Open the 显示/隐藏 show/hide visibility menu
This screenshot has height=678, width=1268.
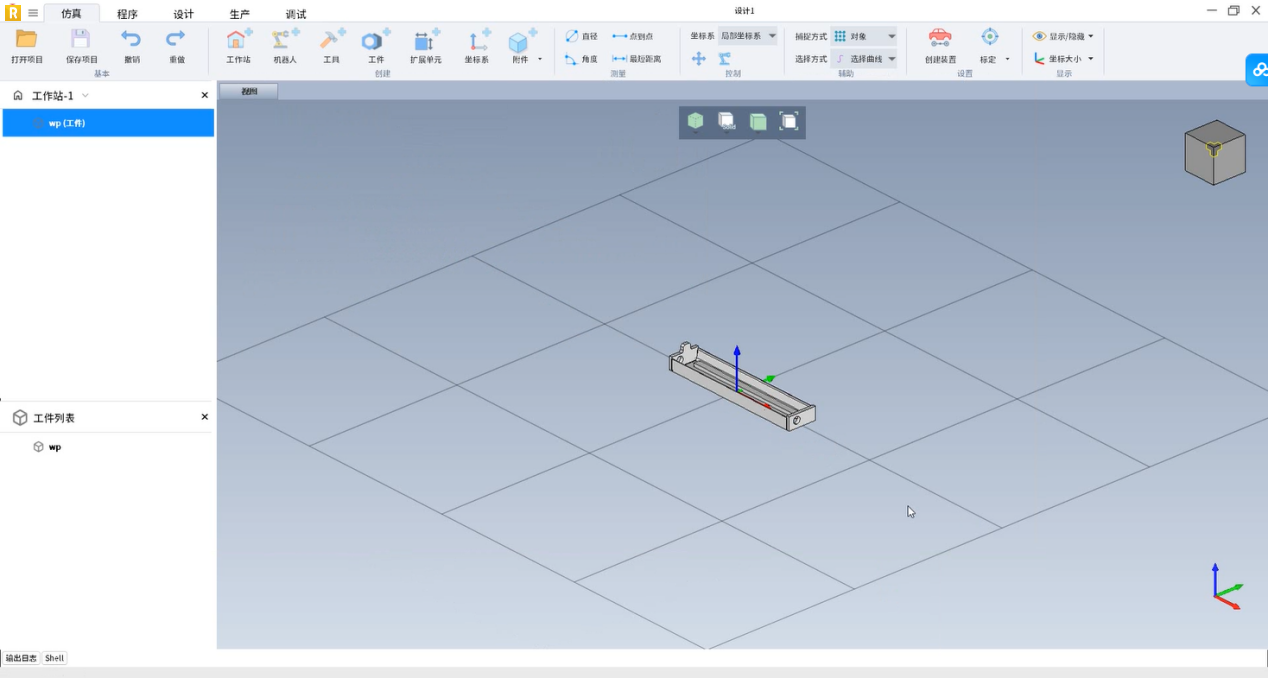tap(1063, 36)
